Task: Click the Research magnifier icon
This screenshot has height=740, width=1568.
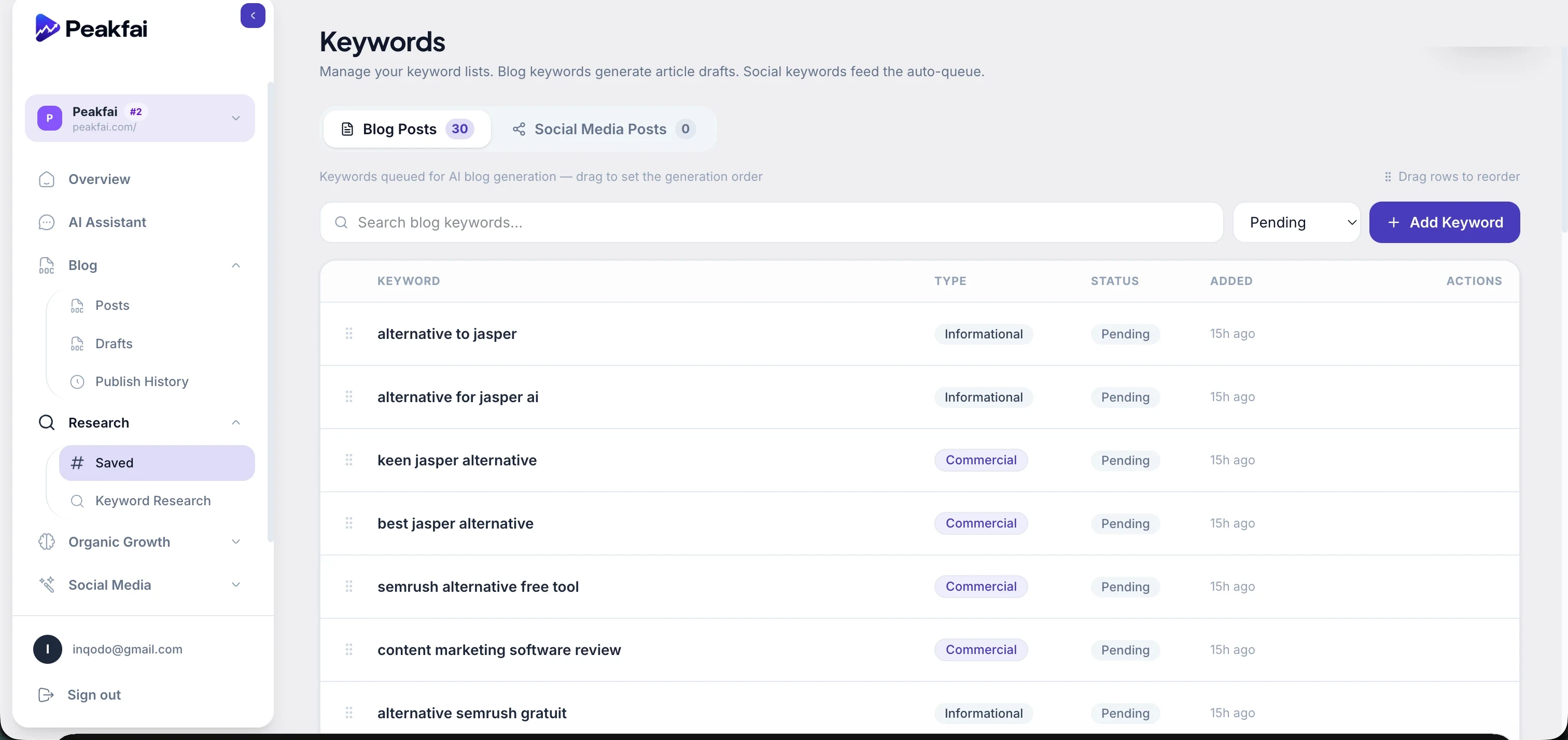Action: 46,423
